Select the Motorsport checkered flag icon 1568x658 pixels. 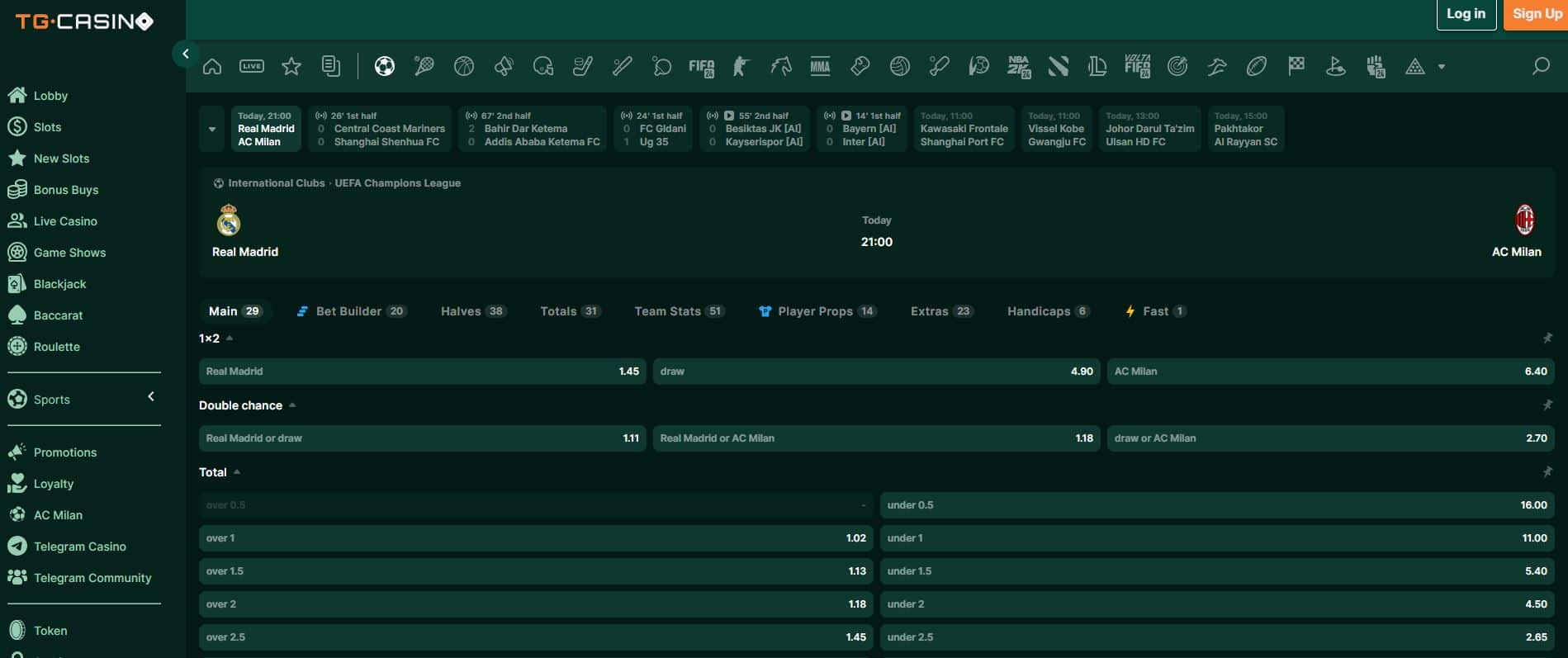(x=1296, y=67)
